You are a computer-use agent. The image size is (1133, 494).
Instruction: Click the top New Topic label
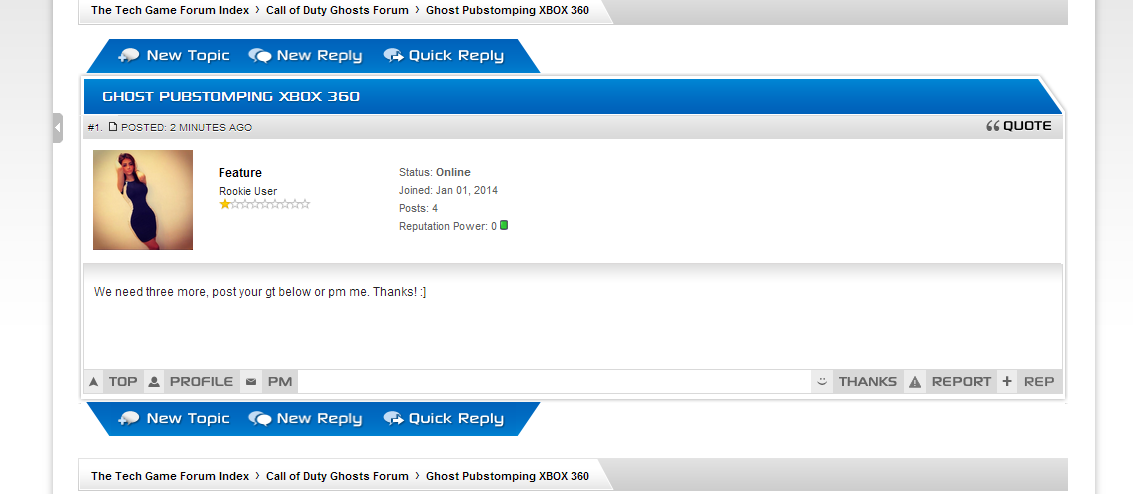point(188,56)
